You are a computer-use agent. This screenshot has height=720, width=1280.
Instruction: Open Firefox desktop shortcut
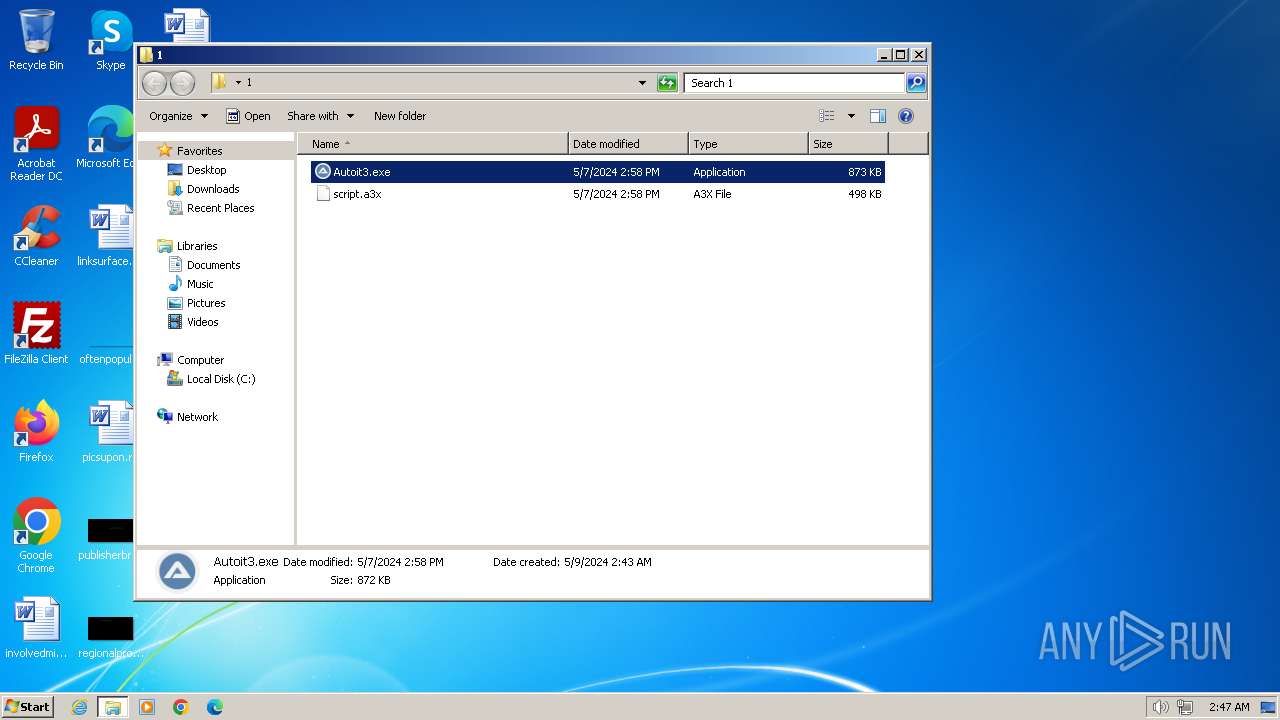coord(36,432)
